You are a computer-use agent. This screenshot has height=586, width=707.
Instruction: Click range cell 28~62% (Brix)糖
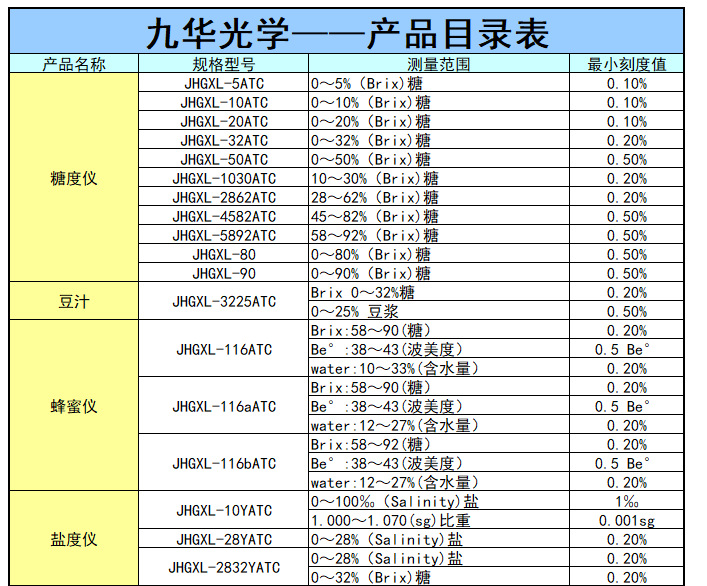(439, 197)
